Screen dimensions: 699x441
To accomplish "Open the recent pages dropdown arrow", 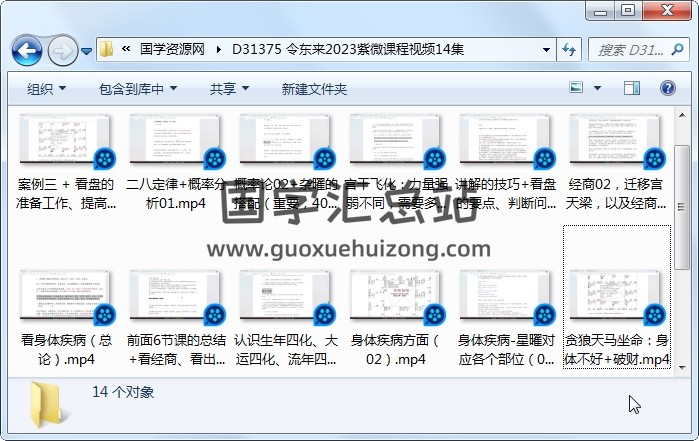I will (87, 51).
